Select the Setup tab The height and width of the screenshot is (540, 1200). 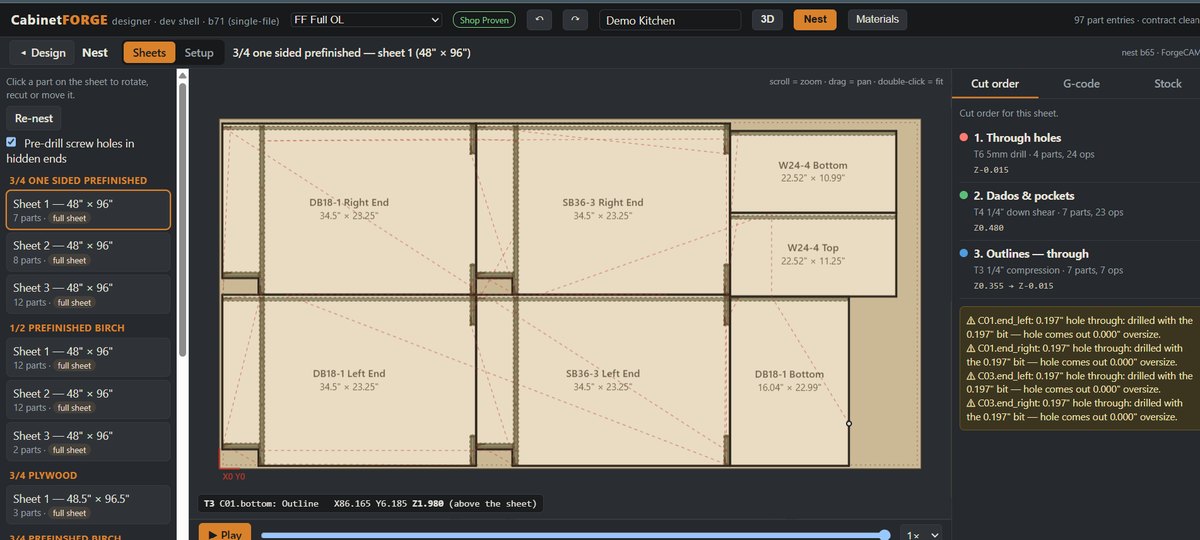199,53
